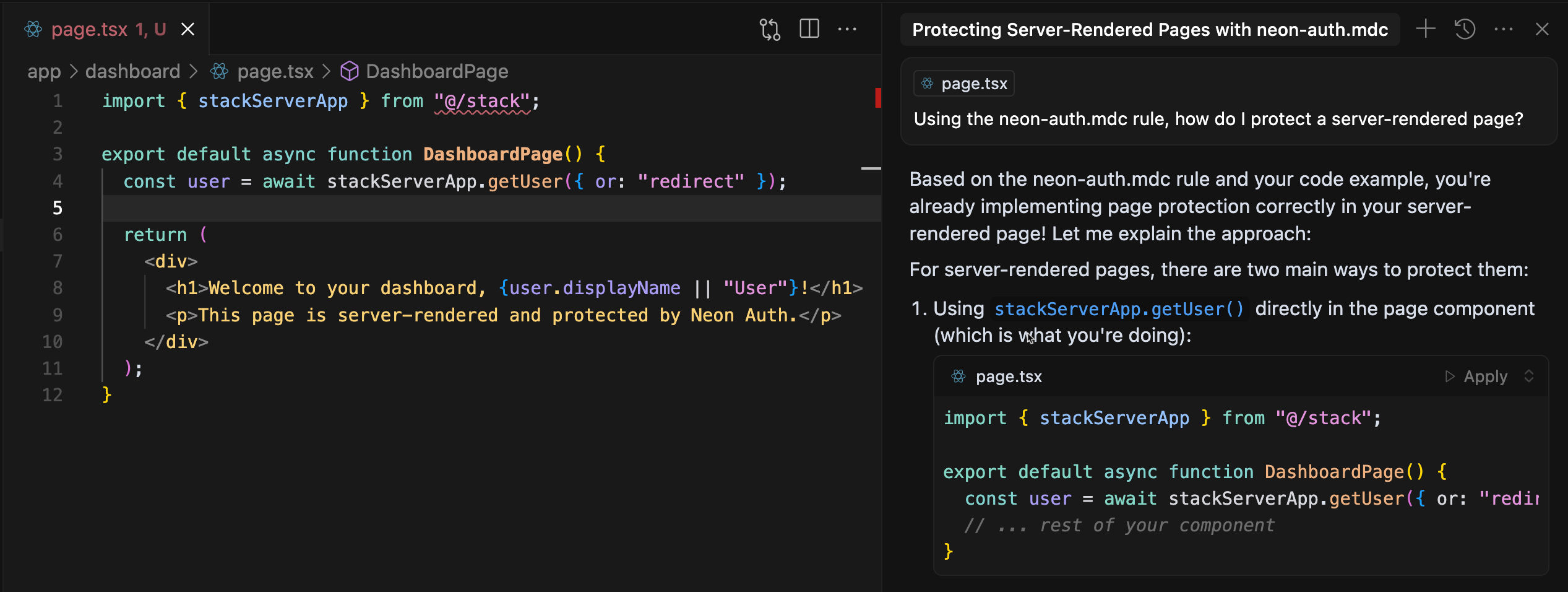Click the underlined @/stack import path
The image size is (1568, 592).
483,101
